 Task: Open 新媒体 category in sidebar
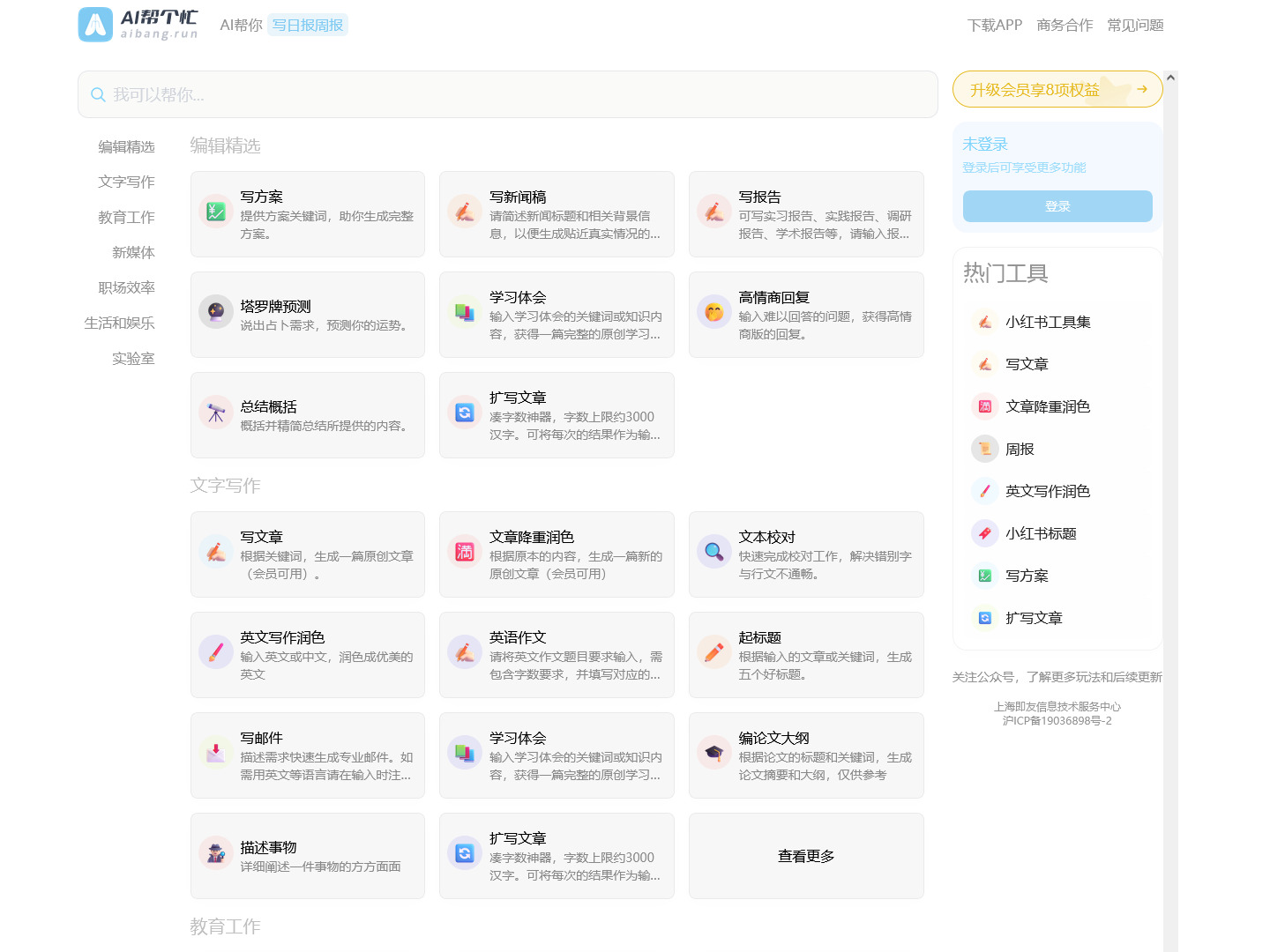point(133,252)
